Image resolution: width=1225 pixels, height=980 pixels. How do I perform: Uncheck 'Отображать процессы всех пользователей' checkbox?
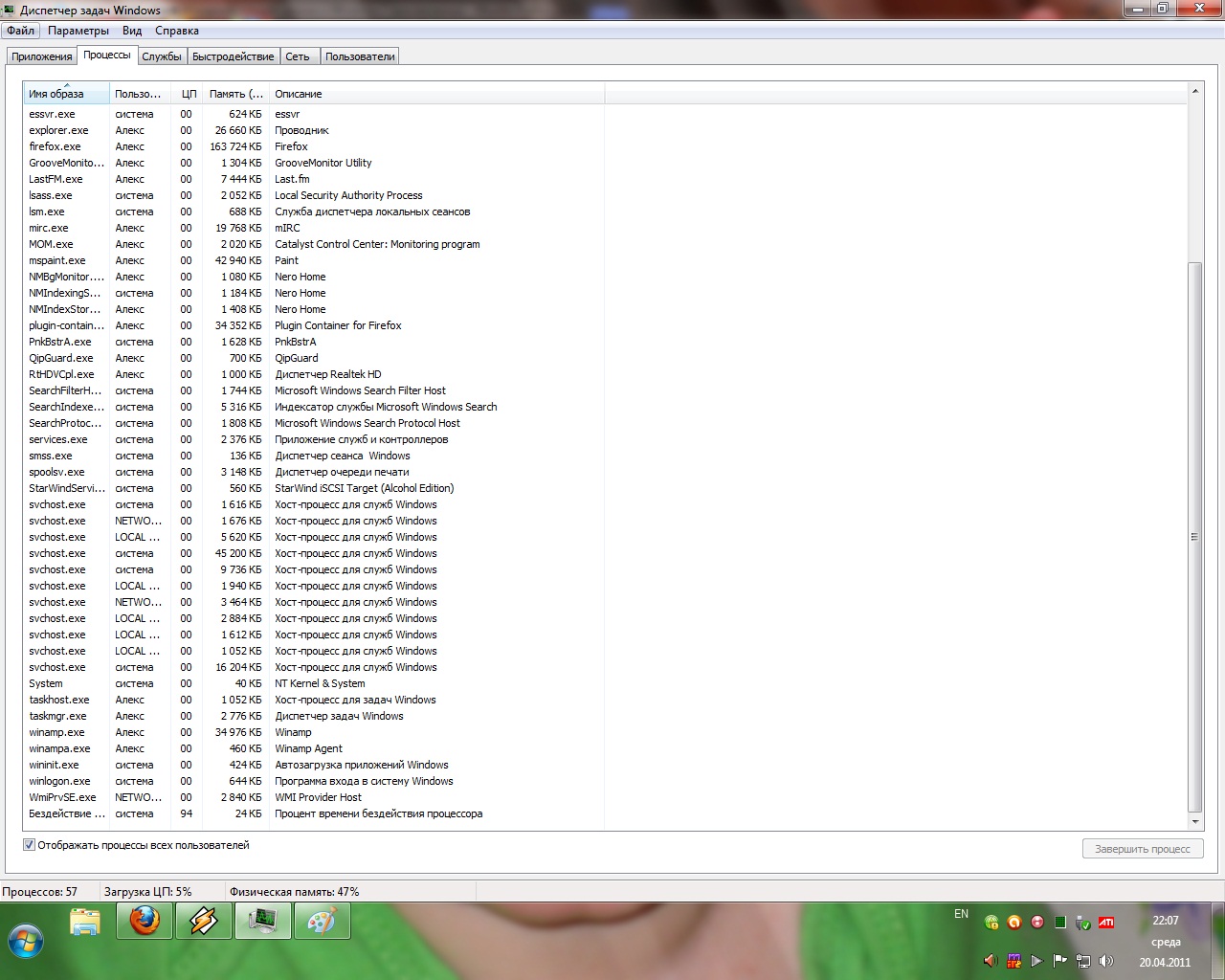[29, 845]
